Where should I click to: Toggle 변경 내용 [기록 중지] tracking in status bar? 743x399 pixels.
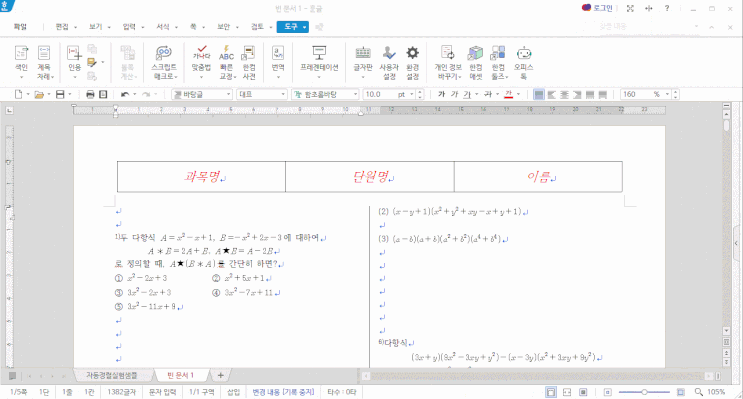click(x=283, y=392)
